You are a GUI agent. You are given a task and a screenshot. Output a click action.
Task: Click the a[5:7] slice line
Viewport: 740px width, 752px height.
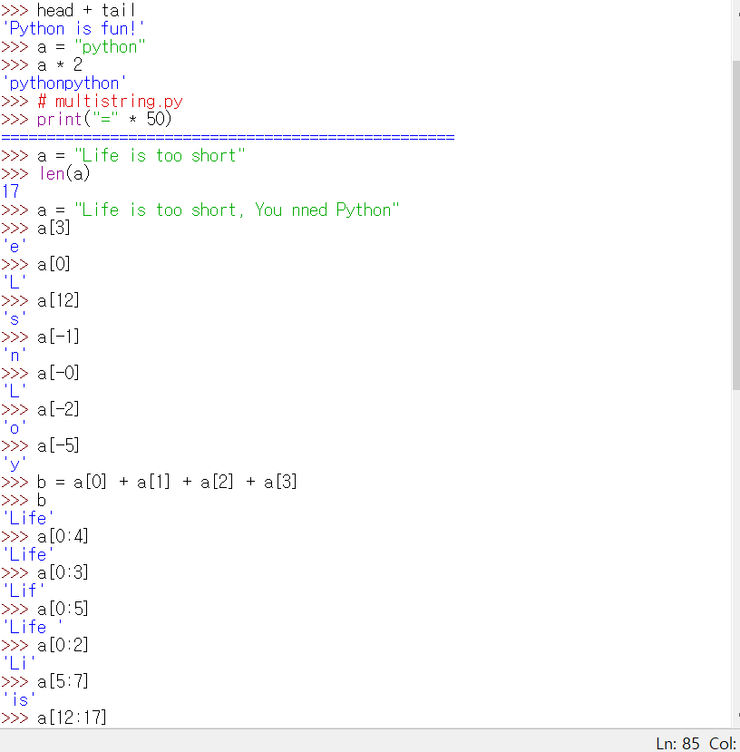point(62,682)
